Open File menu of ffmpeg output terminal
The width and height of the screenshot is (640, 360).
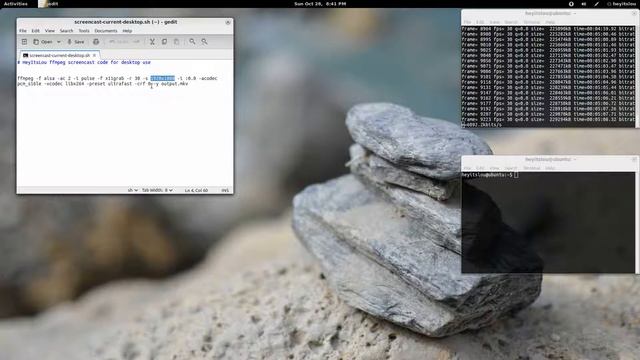[x=467, y=22]
